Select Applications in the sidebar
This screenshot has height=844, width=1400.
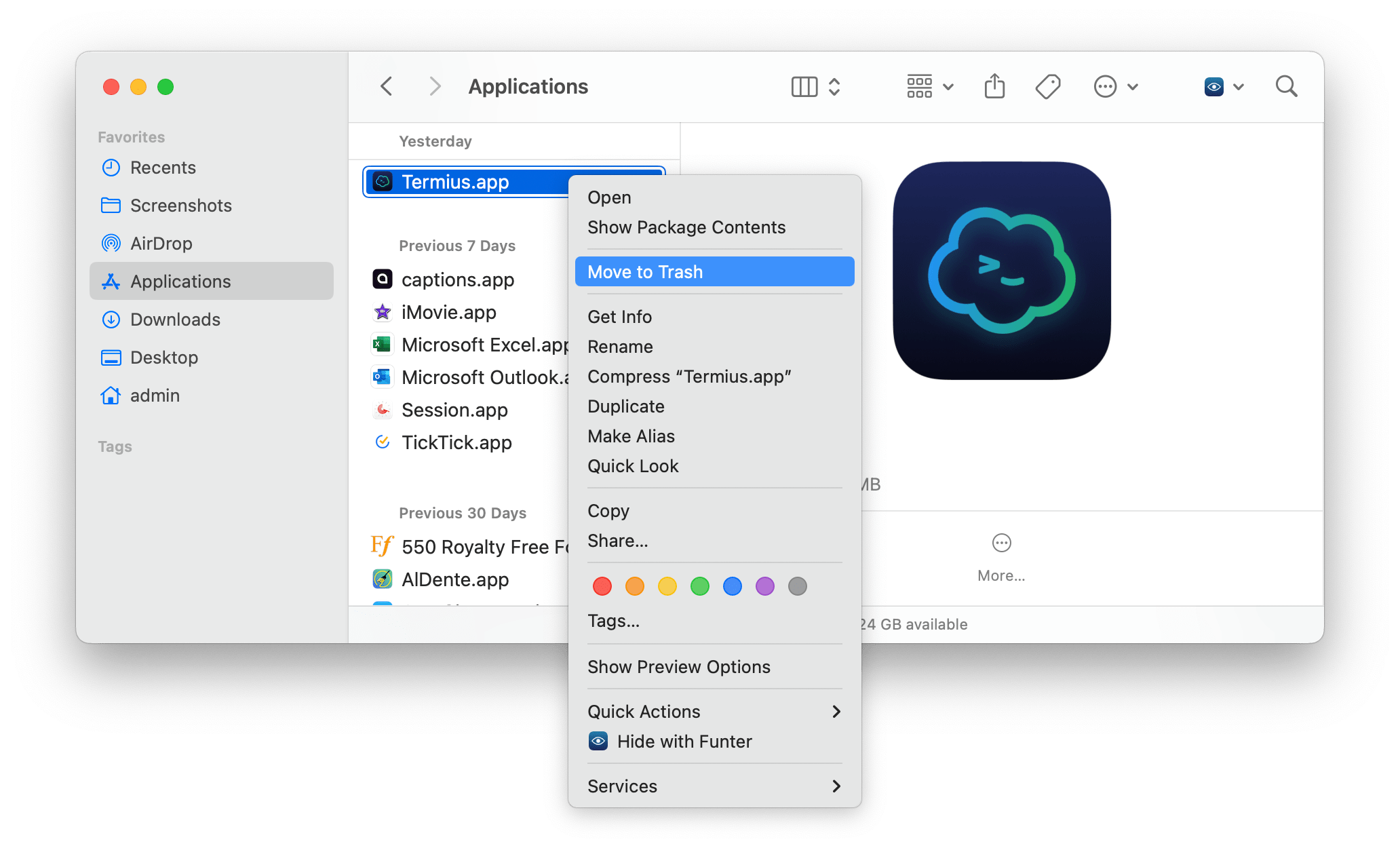[212, 282]
